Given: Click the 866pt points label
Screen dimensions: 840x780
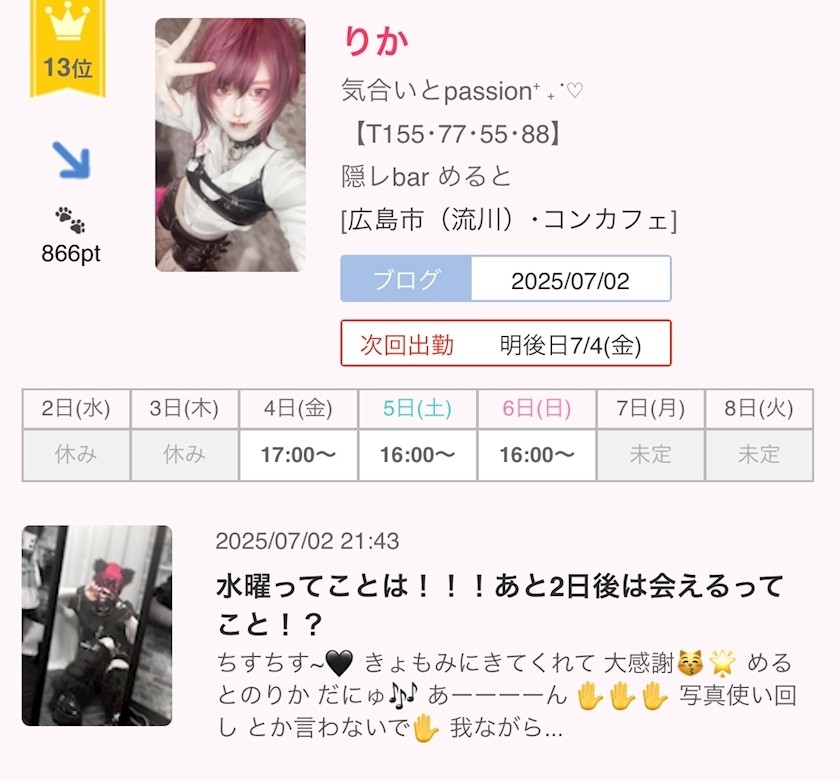Looking at the screenshot, I should click(71, 253).
